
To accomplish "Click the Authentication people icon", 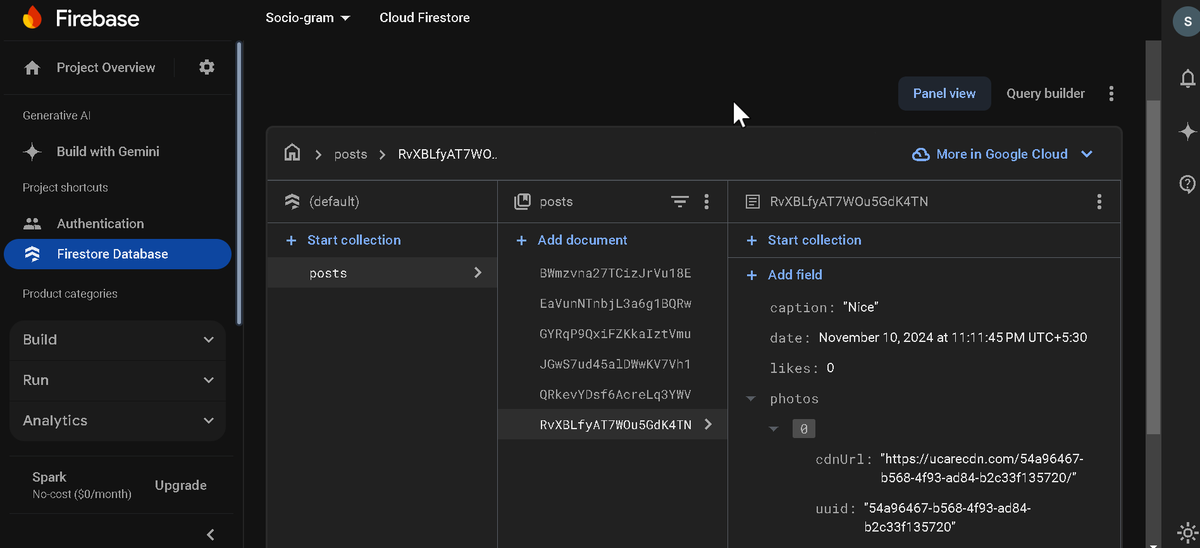I will [32, 224].
